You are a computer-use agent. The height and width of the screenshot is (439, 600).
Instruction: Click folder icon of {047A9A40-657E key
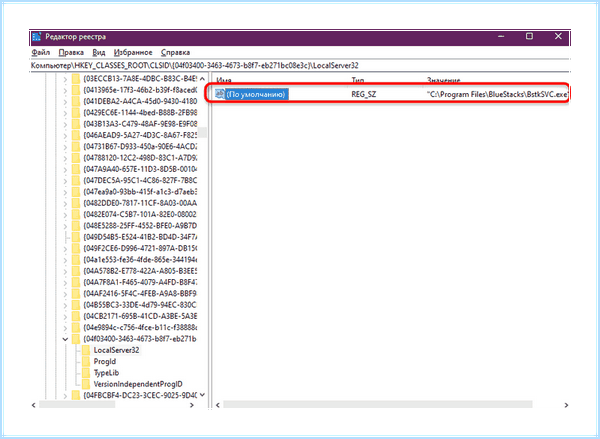tap(76, 169)
